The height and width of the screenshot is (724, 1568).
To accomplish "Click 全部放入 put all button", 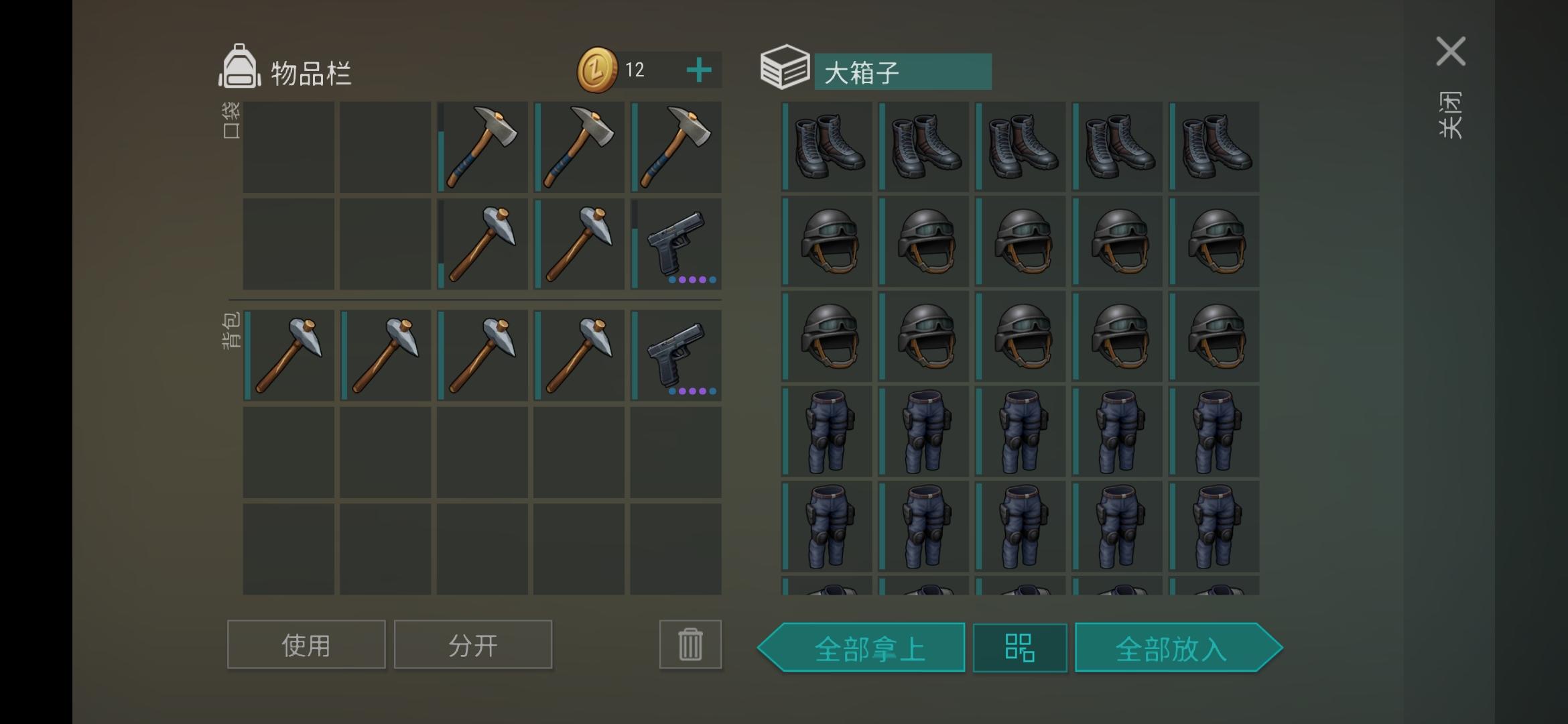I will click(x=1179, y=648).
